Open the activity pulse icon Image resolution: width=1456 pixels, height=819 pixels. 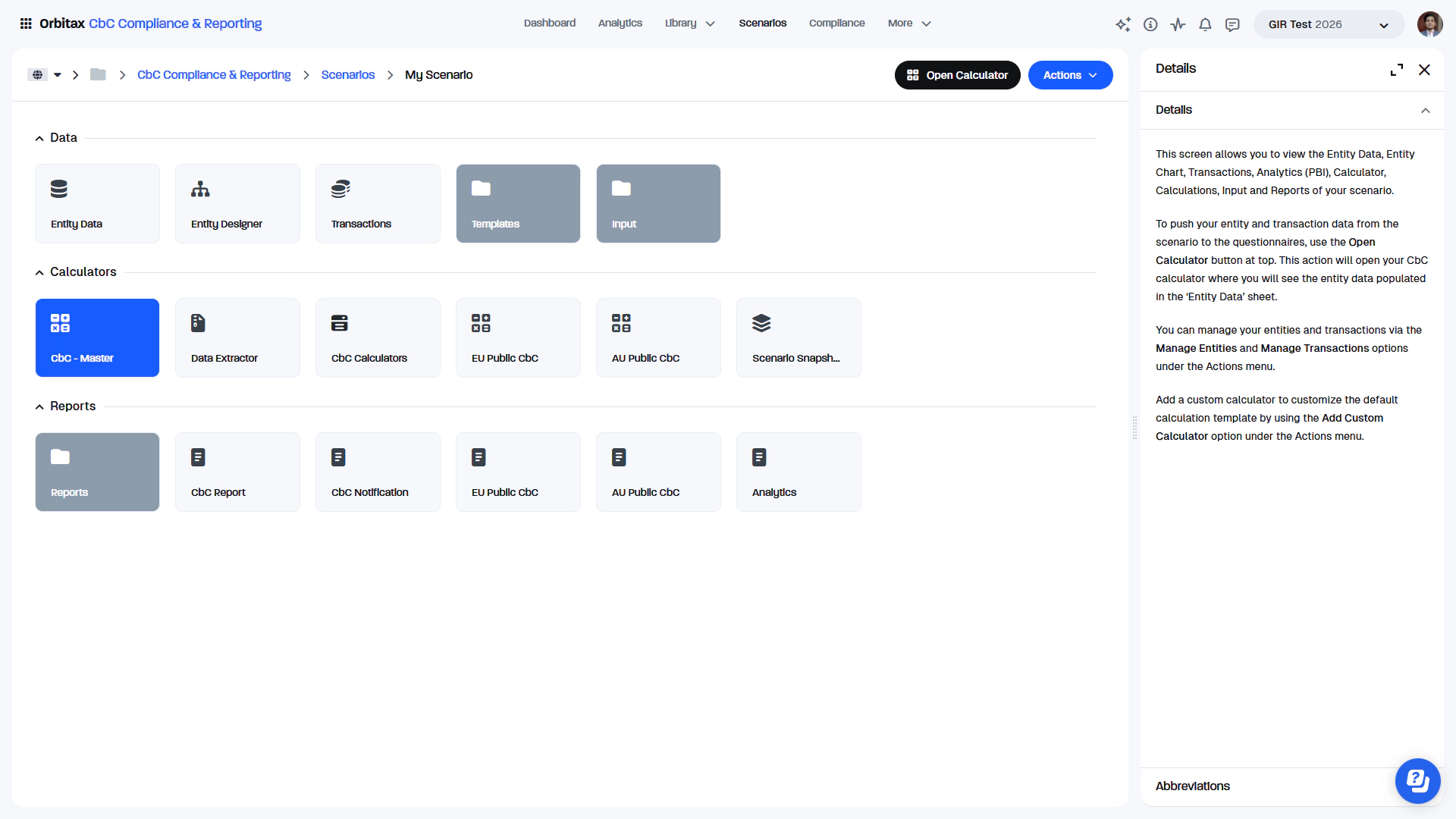click(x=1178, y=24)
